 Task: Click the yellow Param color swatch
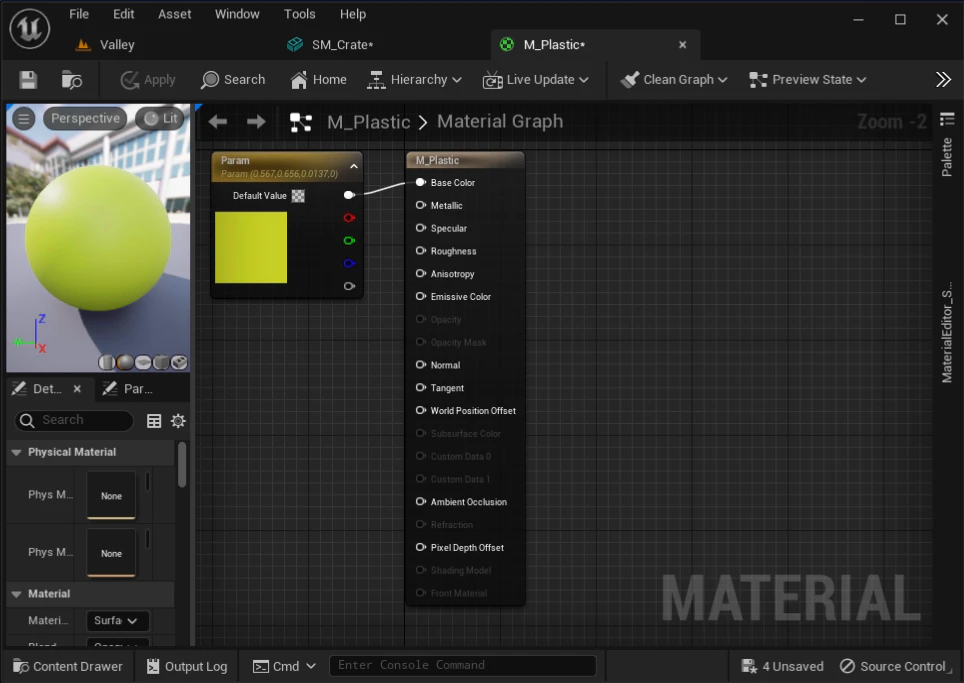[251, 248]
